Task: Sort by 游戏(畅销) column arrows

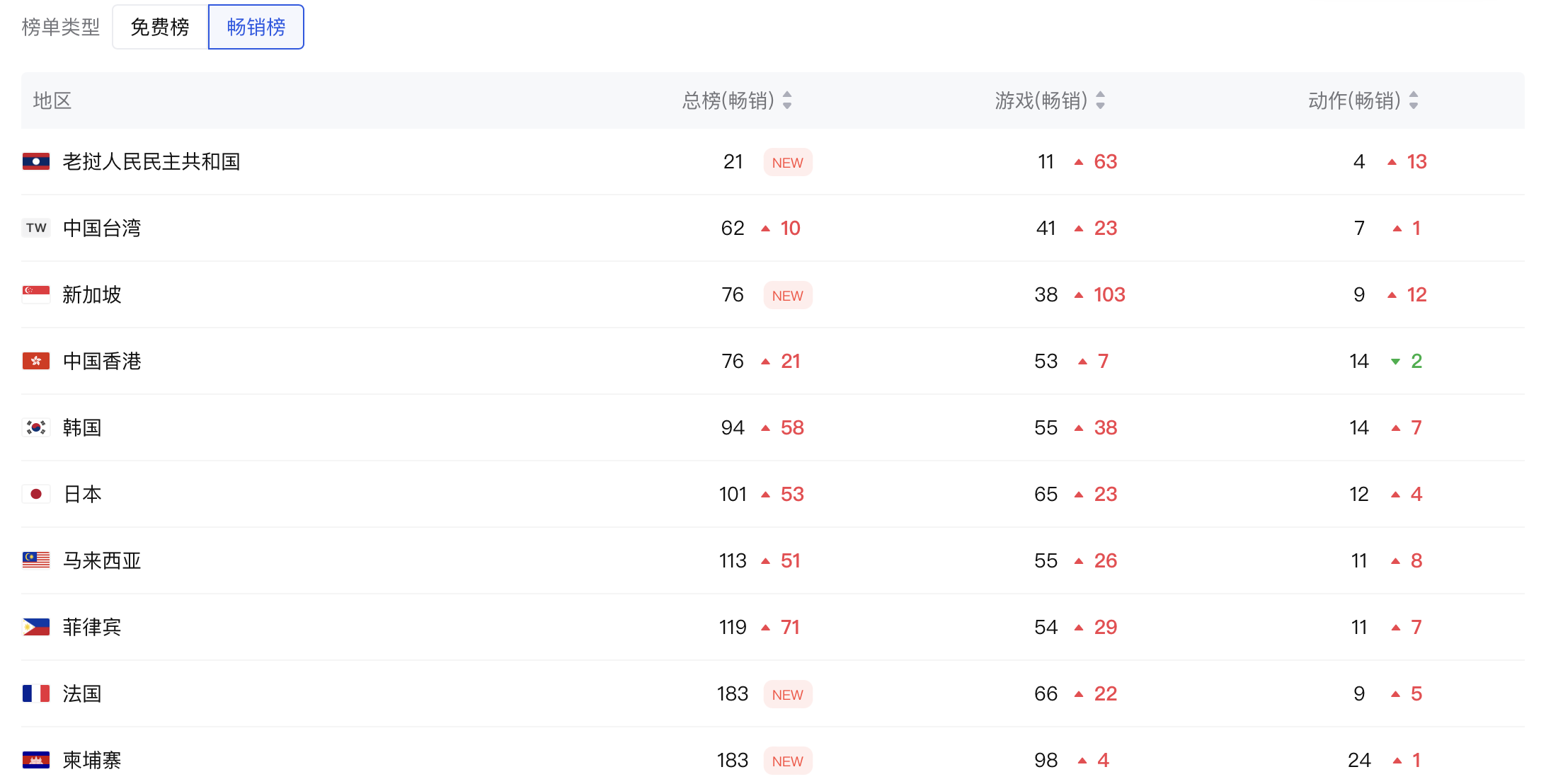Action: coord(1100,100)
